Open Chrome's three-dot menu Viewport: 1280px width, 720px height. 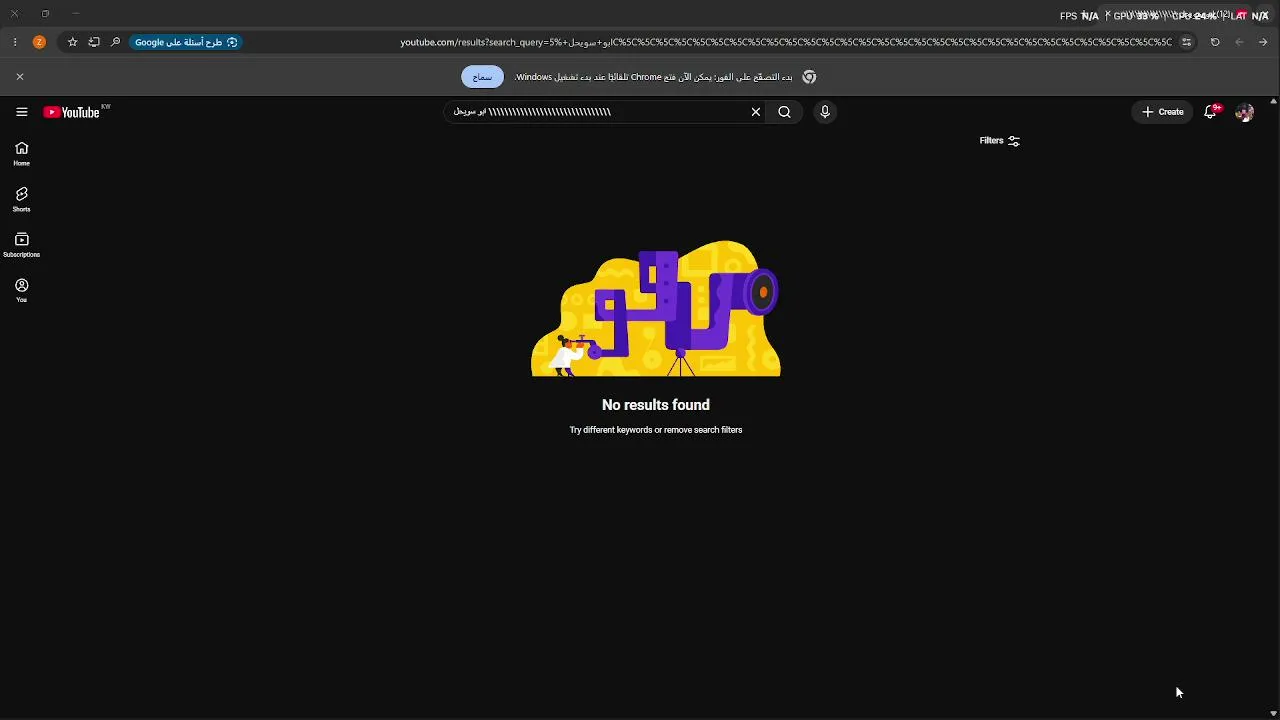pyautogui.click(x=14, y=42)
